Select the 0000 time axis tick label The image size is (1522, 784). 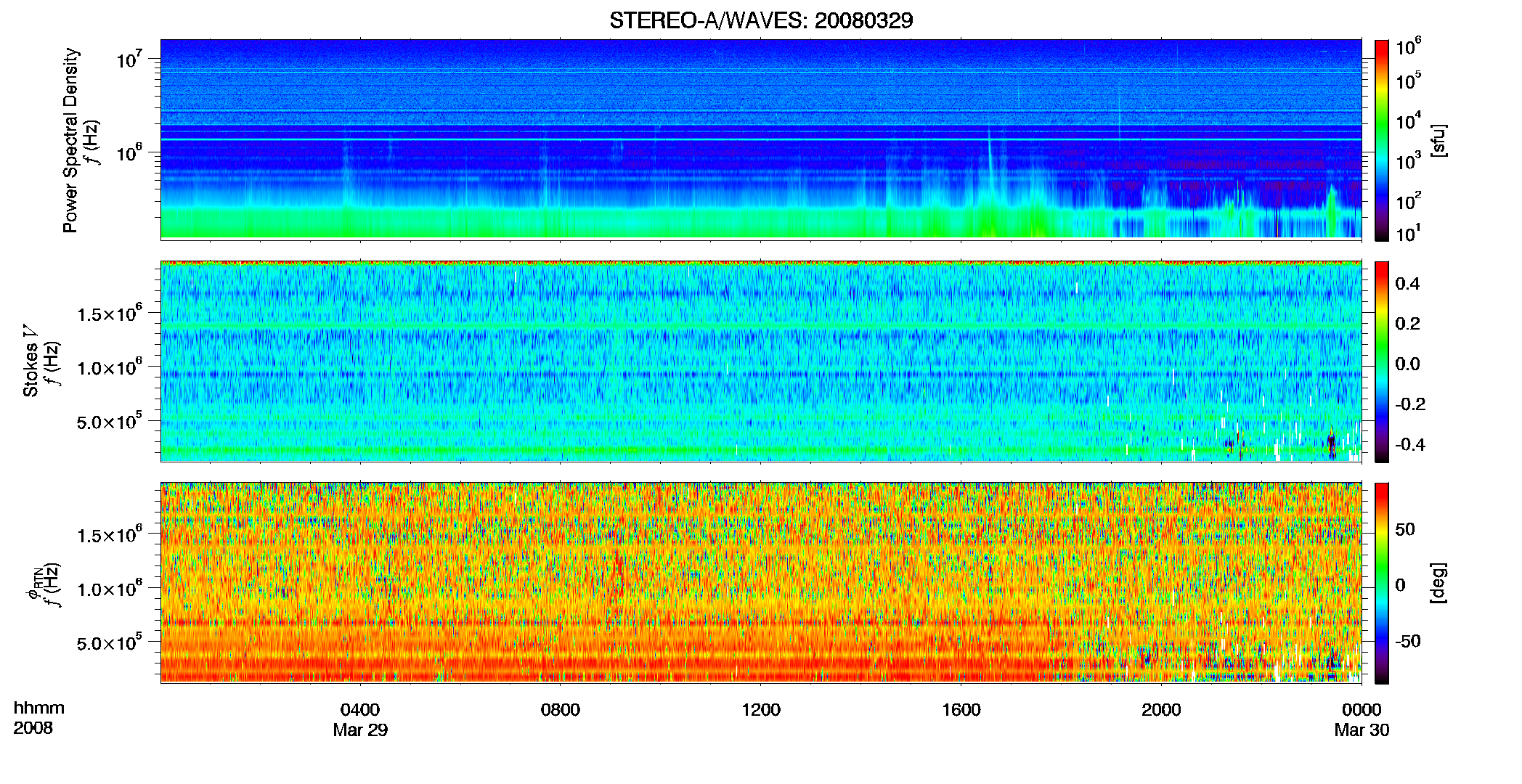pos(1362,710)
